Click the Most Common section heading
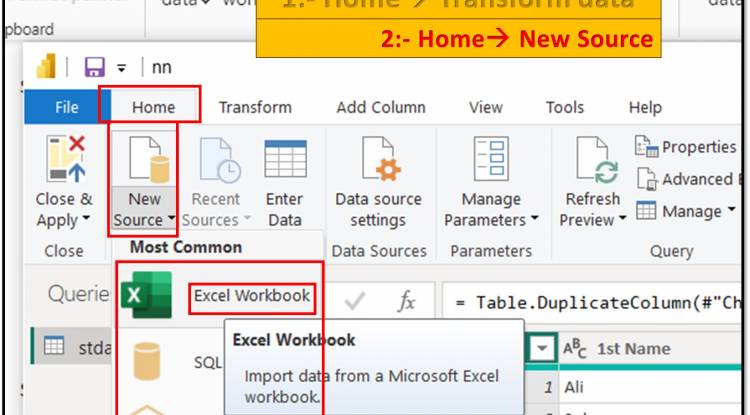 [x=186, y=247]
